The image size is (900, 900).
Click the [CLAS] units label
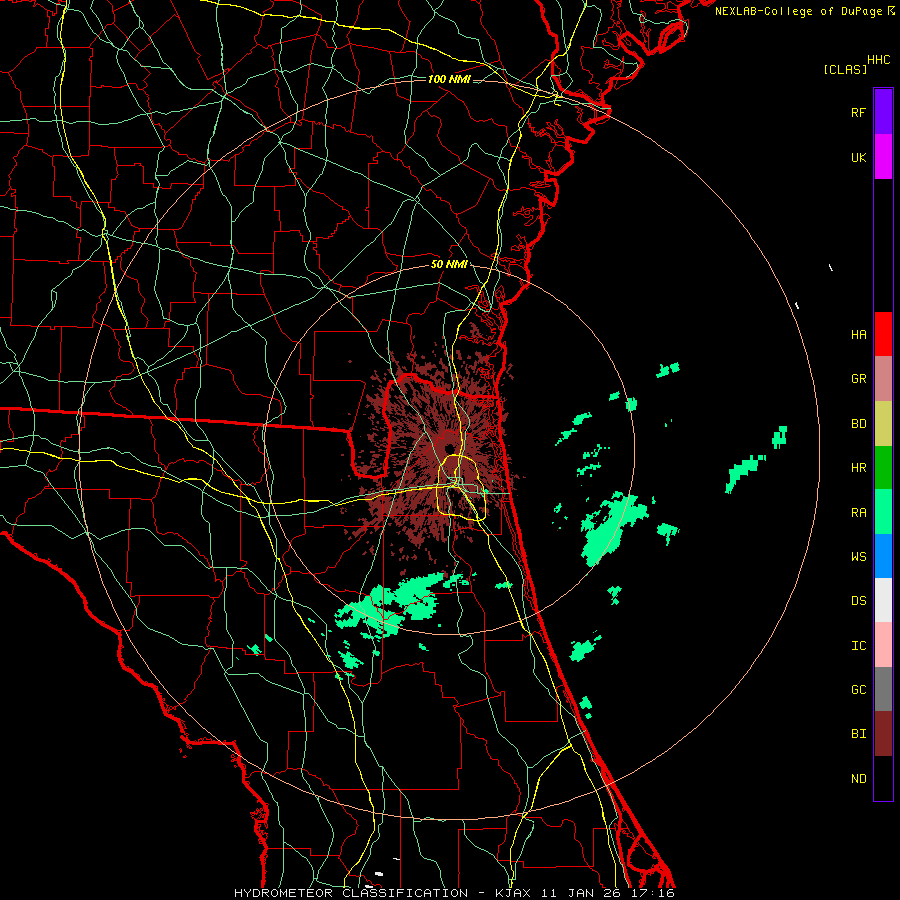pos(845,70)
